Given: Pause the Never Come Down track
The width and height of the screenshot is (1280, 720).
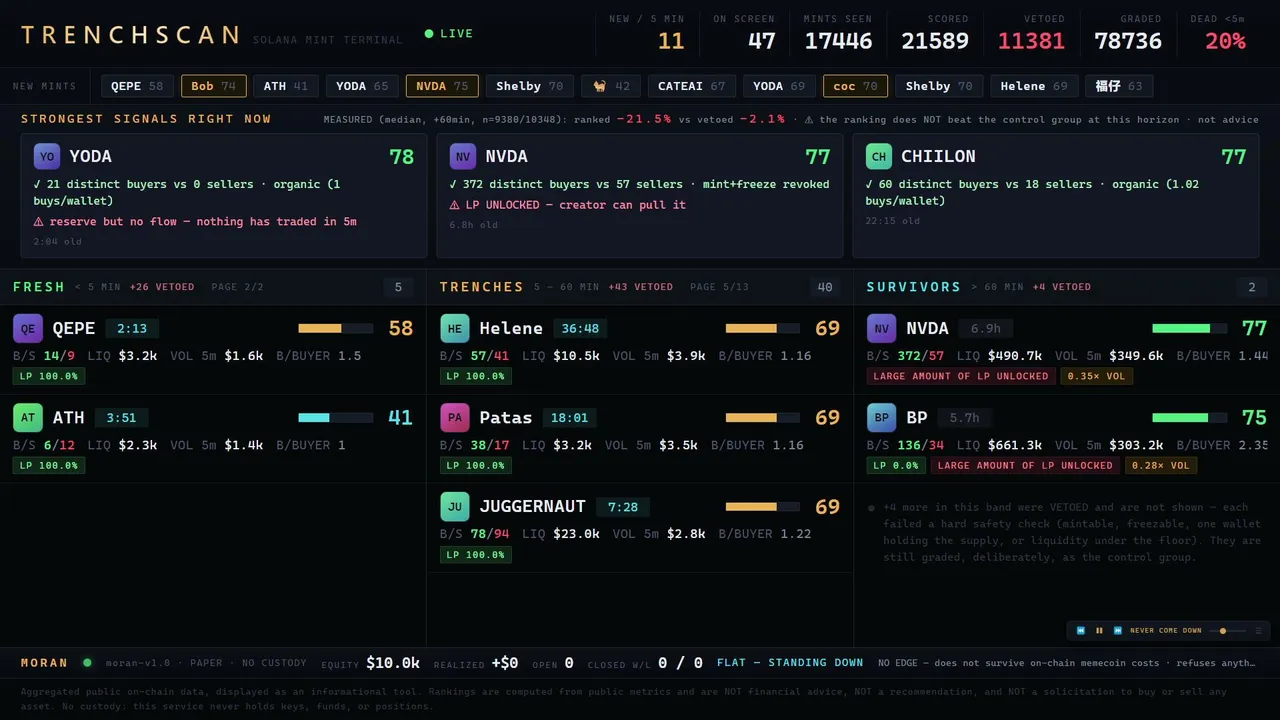Looking at the screenshot, I should (x=1100, y=631).
